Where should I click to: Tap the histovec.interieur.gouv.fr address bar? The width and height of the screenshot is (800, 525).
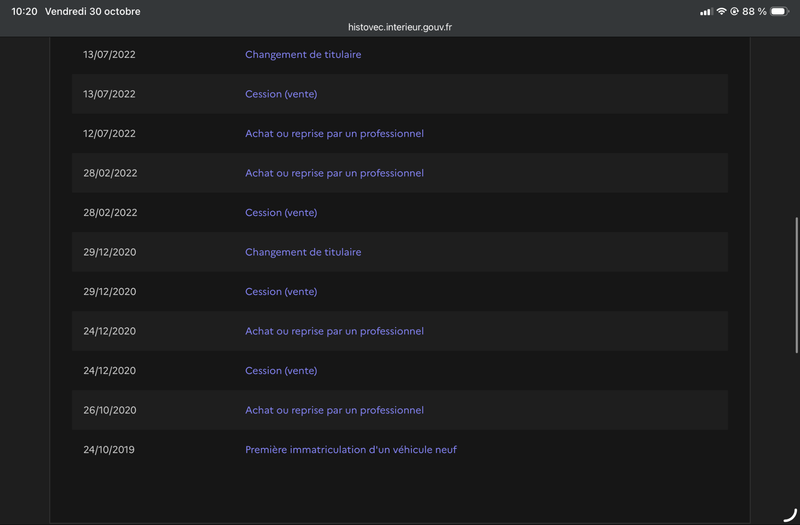[x=400, y=27]
